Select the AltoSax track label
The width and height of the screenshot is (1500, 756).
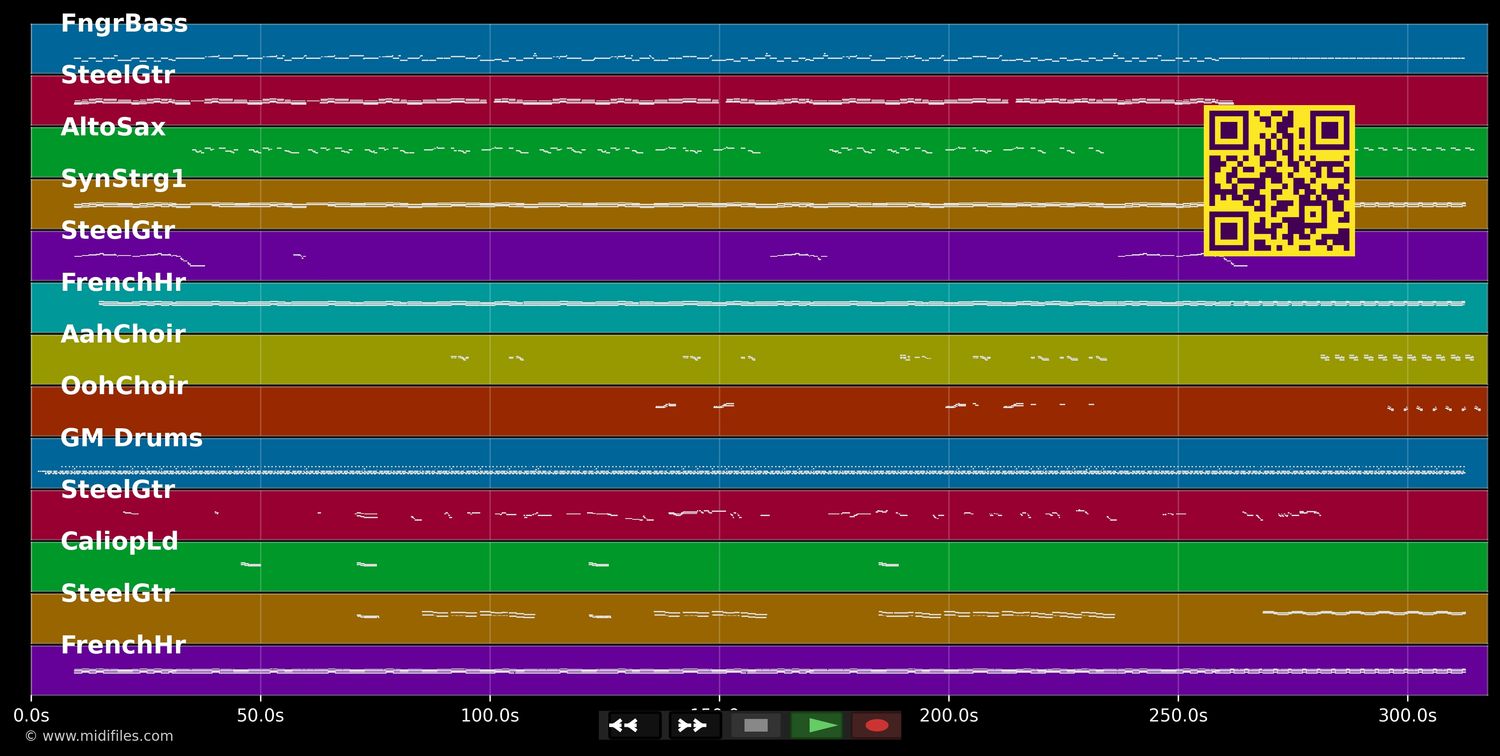(x=113, y=128)
